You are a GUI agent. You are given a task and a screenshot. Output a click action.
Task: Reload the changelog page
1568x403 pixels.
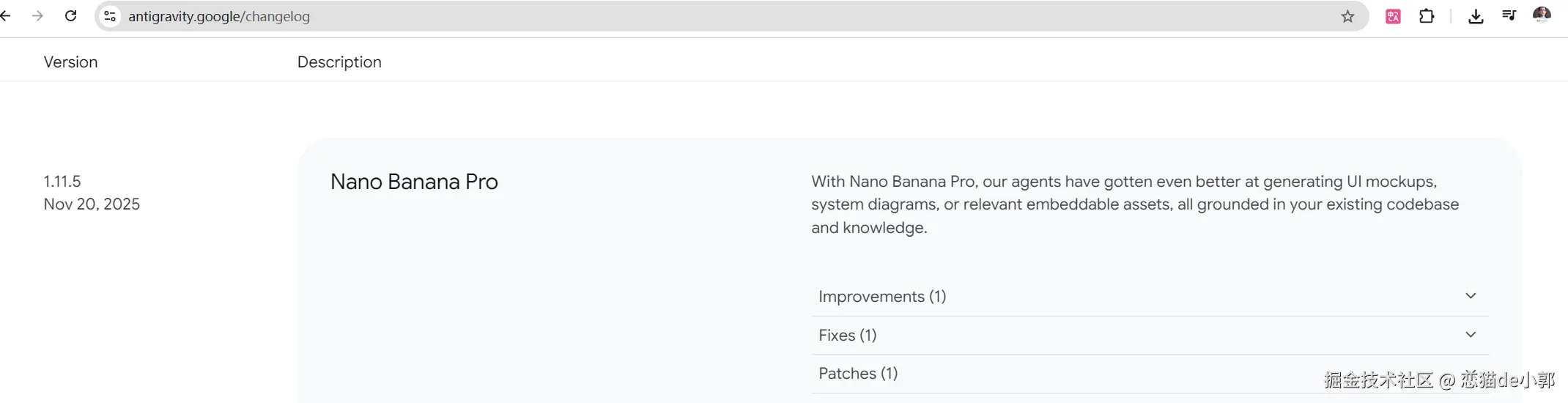coord(71,16)
